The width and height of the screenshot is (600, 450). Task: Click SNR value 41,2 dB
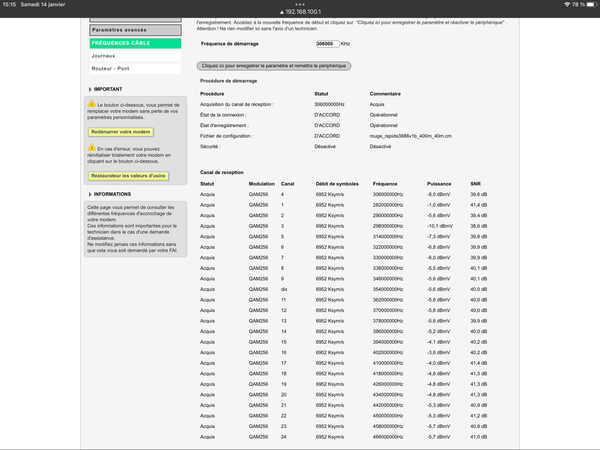click(x=478, y=416)
